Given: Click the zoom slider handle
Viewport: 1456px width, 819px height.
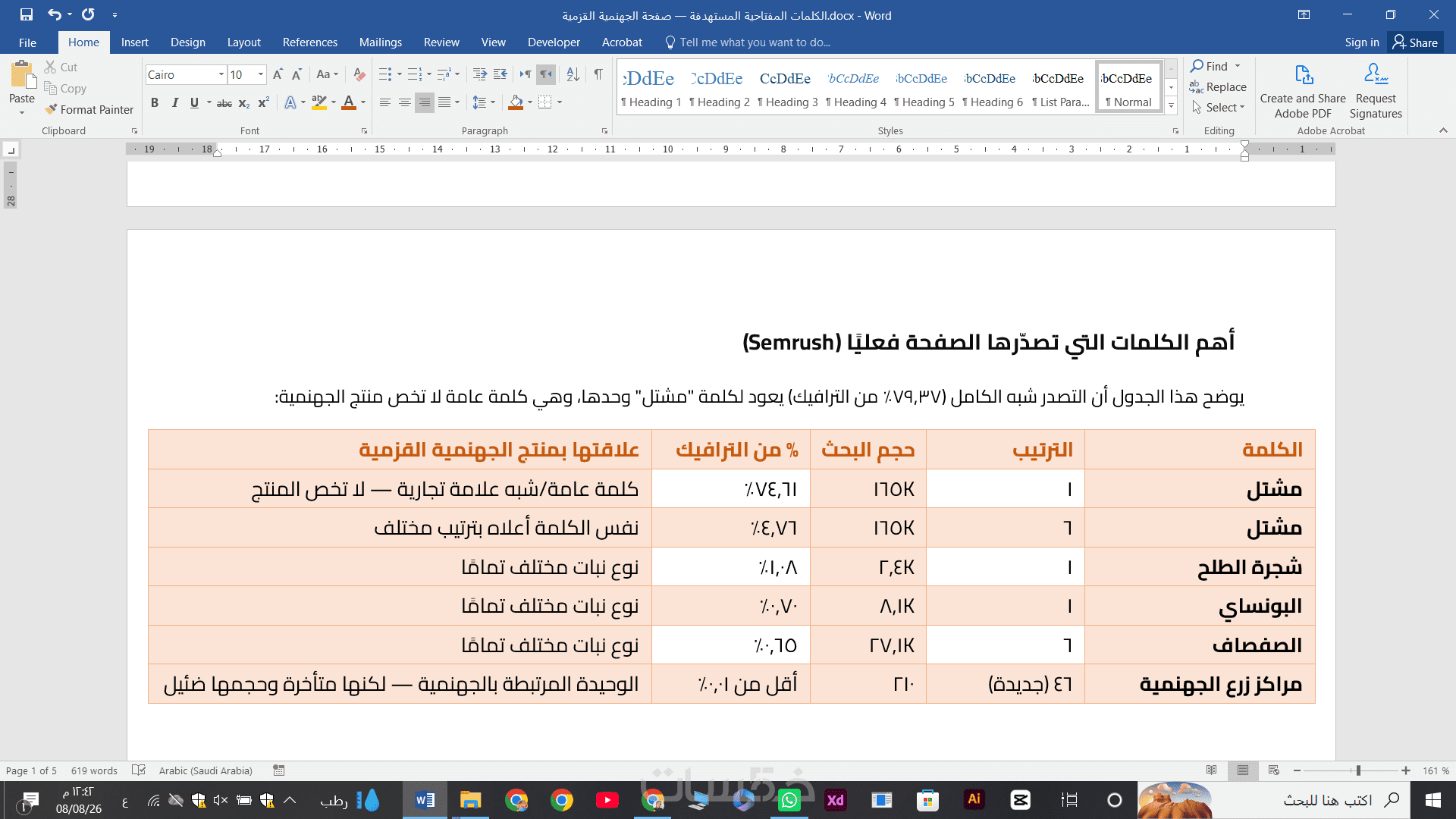Looking at the screenshot, I should (1358, 770).
